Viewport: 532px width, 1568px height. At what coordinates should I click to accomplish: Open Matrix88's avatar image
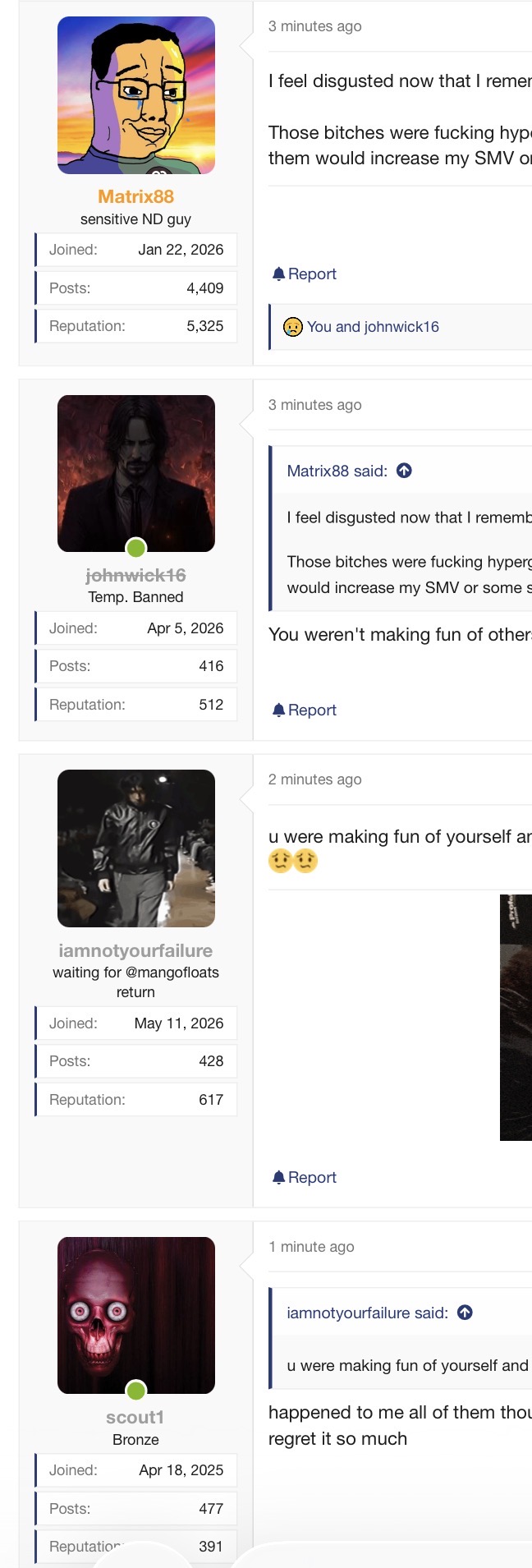click(x=136, y=95)
